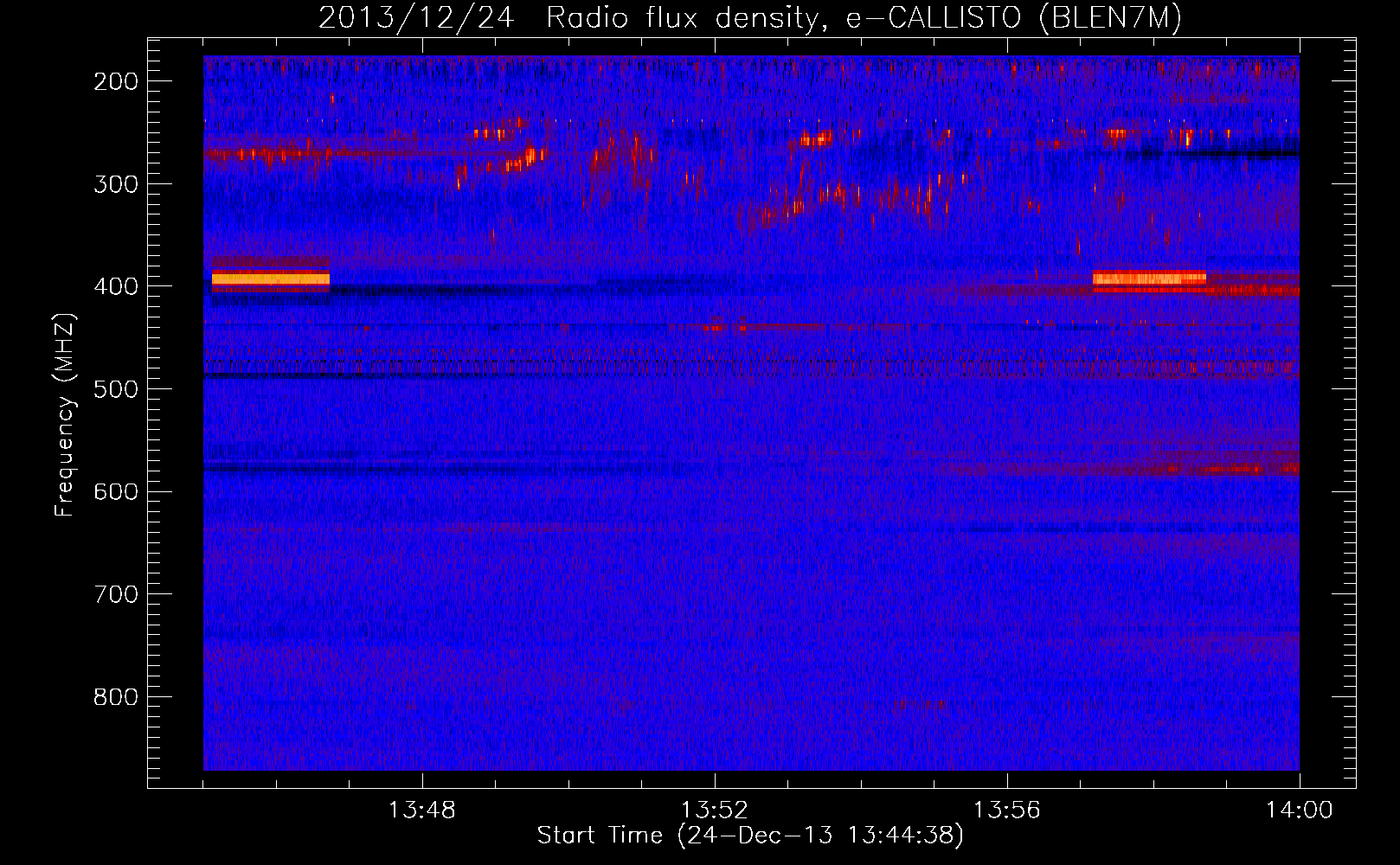Click the 13:52 time tick label
This screenshot has height=865, width=1400.
tap(715, 811)
